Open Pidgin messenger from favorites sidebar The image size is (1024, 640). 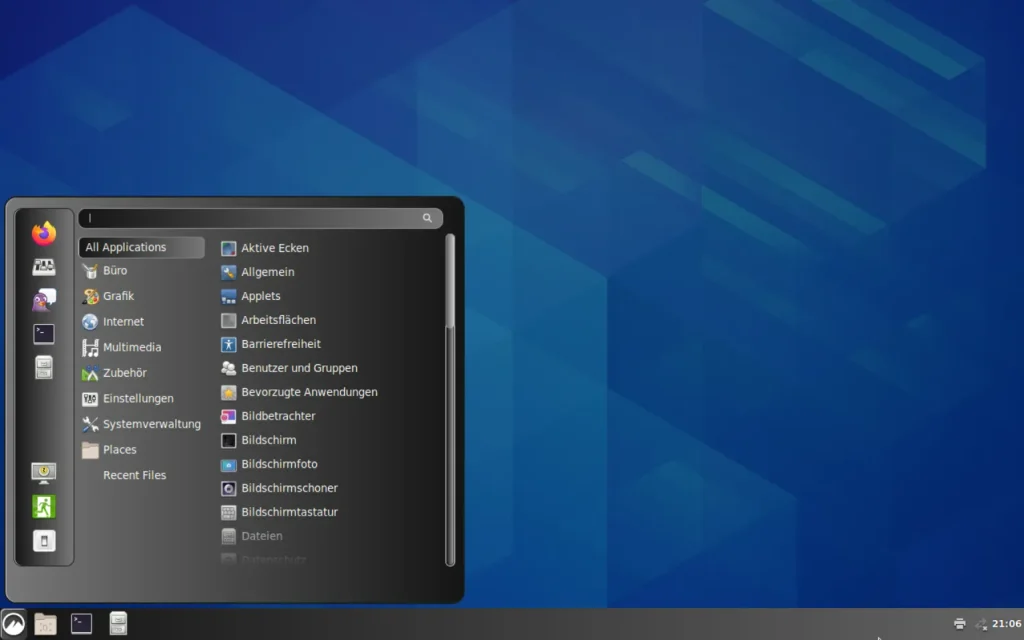44,300
